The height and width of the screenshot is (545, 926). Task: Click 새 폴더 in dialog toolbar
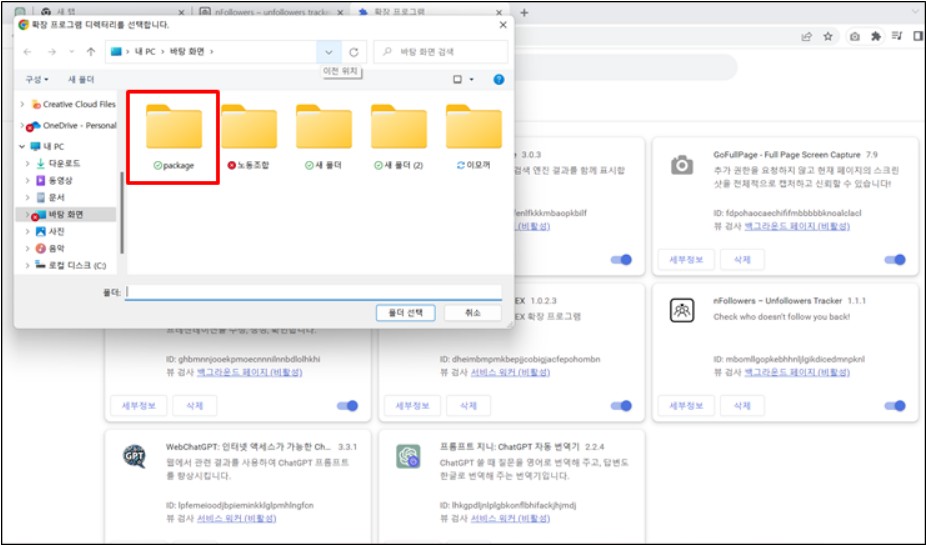click(x=81, y=79)
